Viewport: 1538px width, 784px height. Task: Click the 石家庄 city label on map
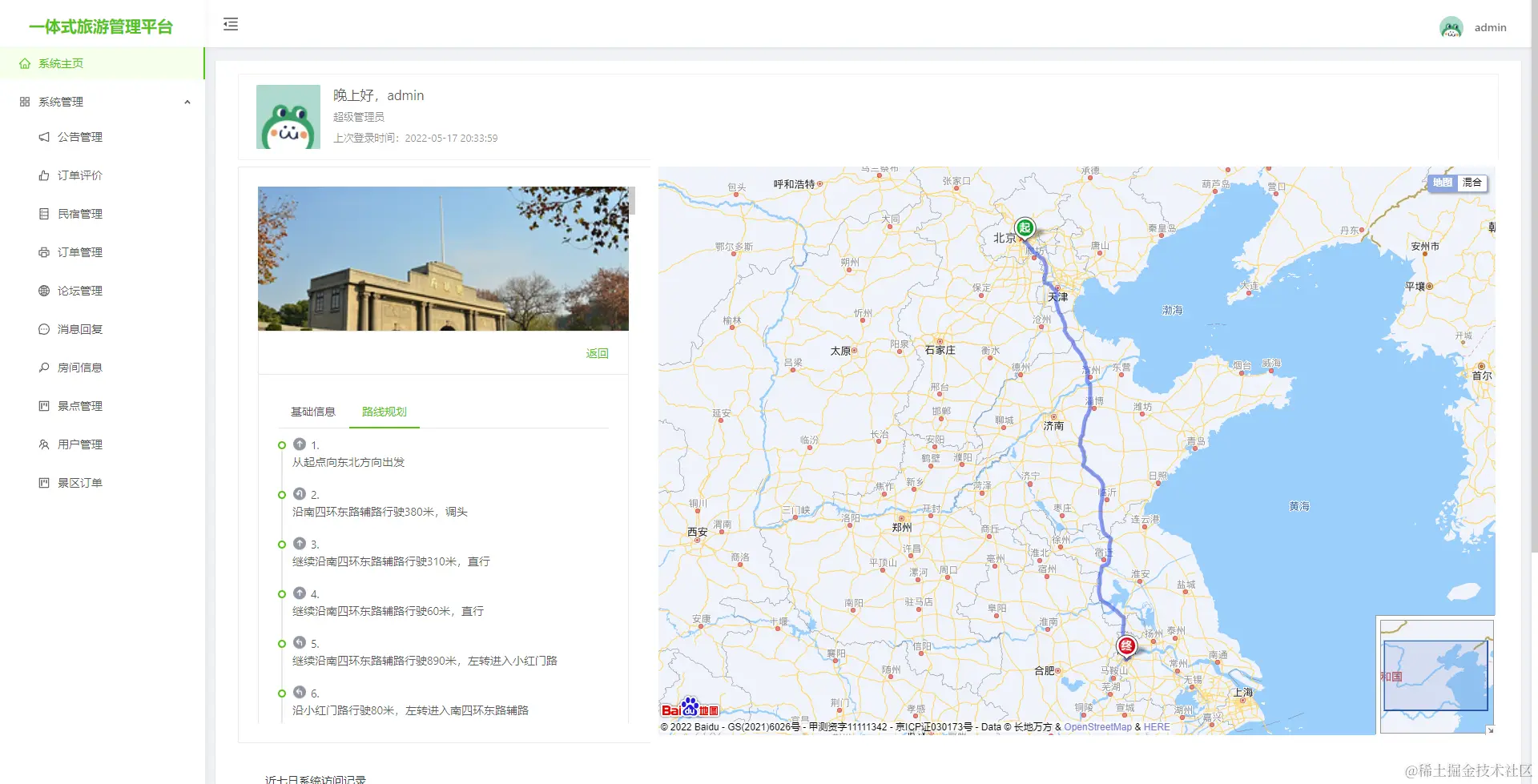pyautogui.click(x=940, y=350)
